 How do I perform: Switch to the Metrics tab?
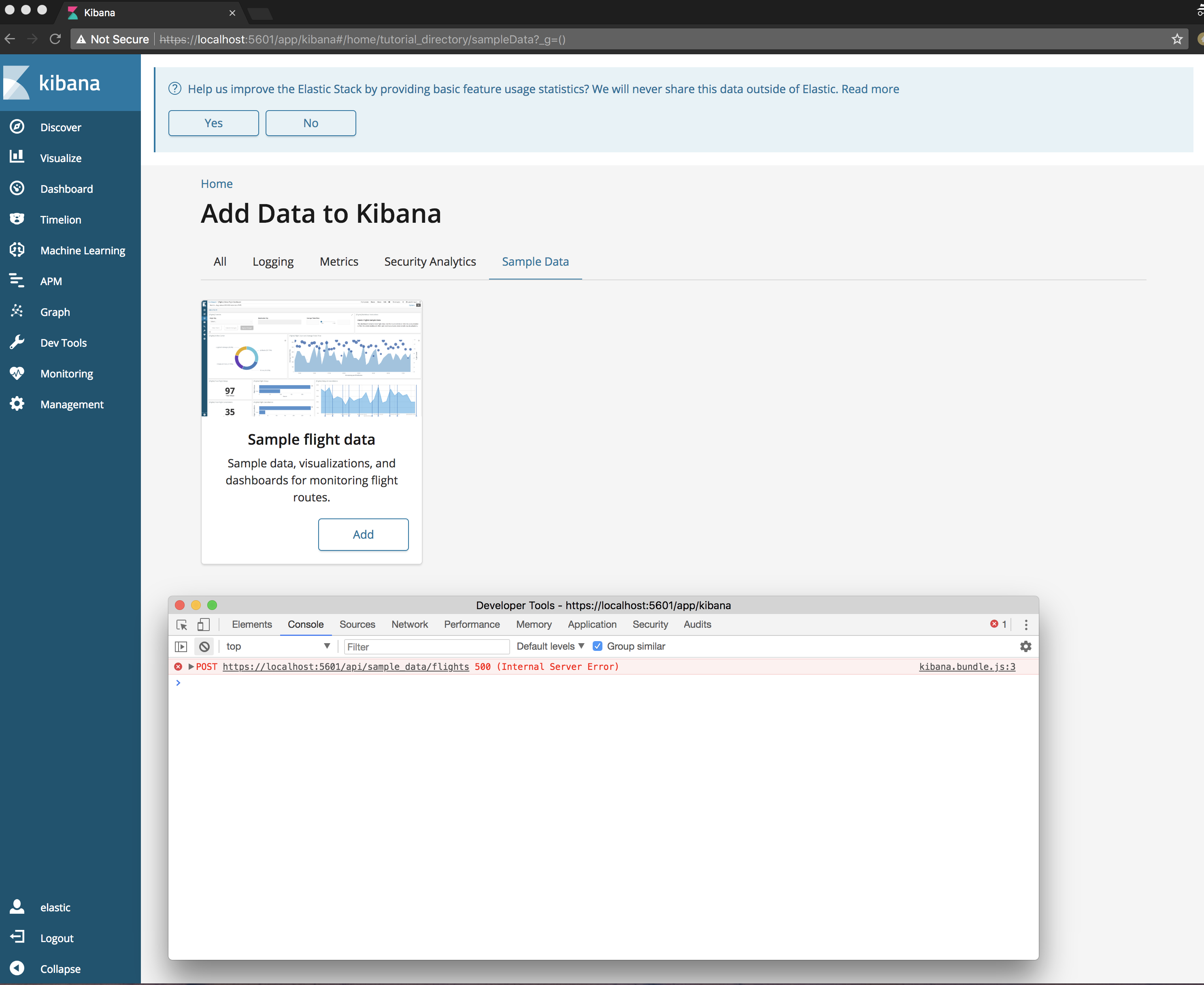339,262
